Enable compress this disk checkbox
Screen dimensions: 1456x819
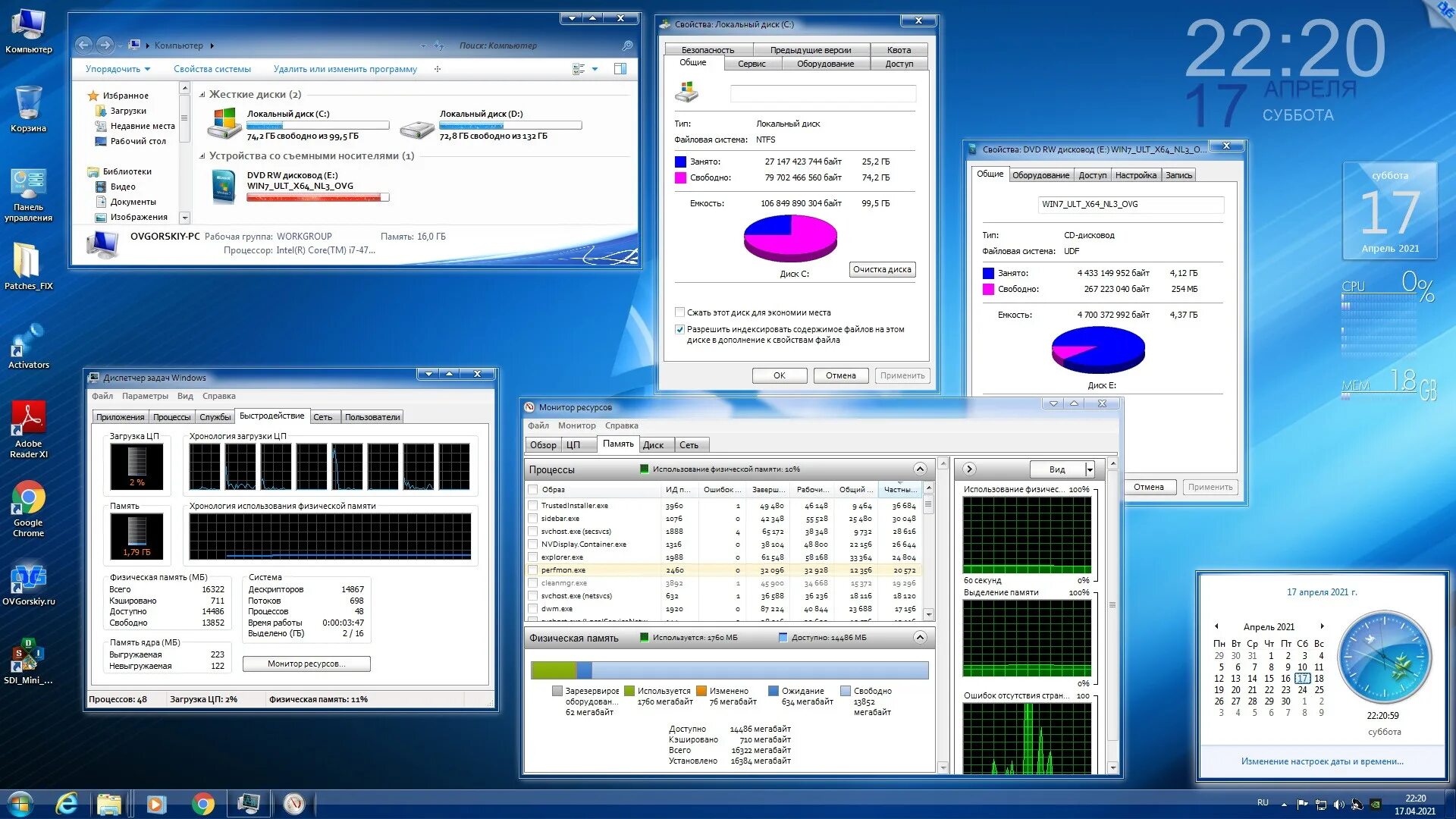click(680, 312)
